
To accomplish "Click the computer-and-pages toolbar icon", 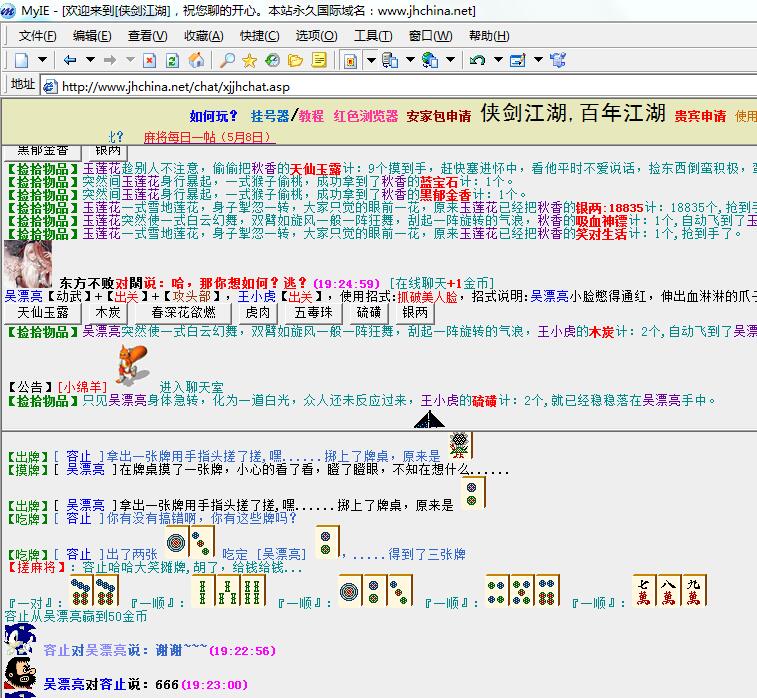I will coord(390,60).
